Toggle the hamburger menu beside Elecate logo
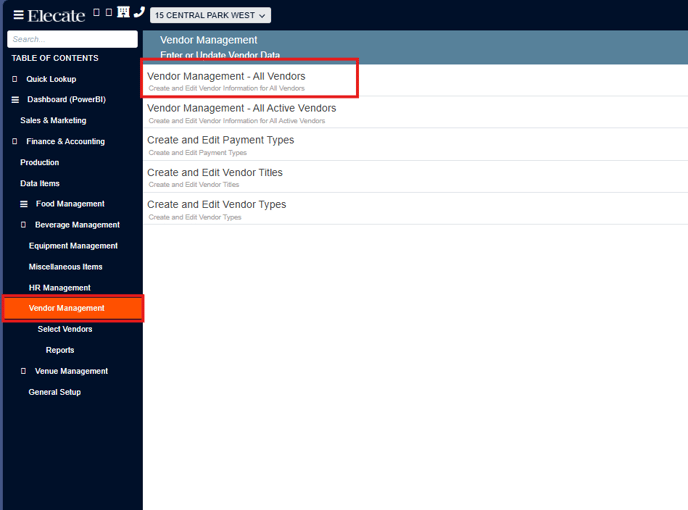Image resolution: width=688 pixels, height=510 pixels. point(18,15)
